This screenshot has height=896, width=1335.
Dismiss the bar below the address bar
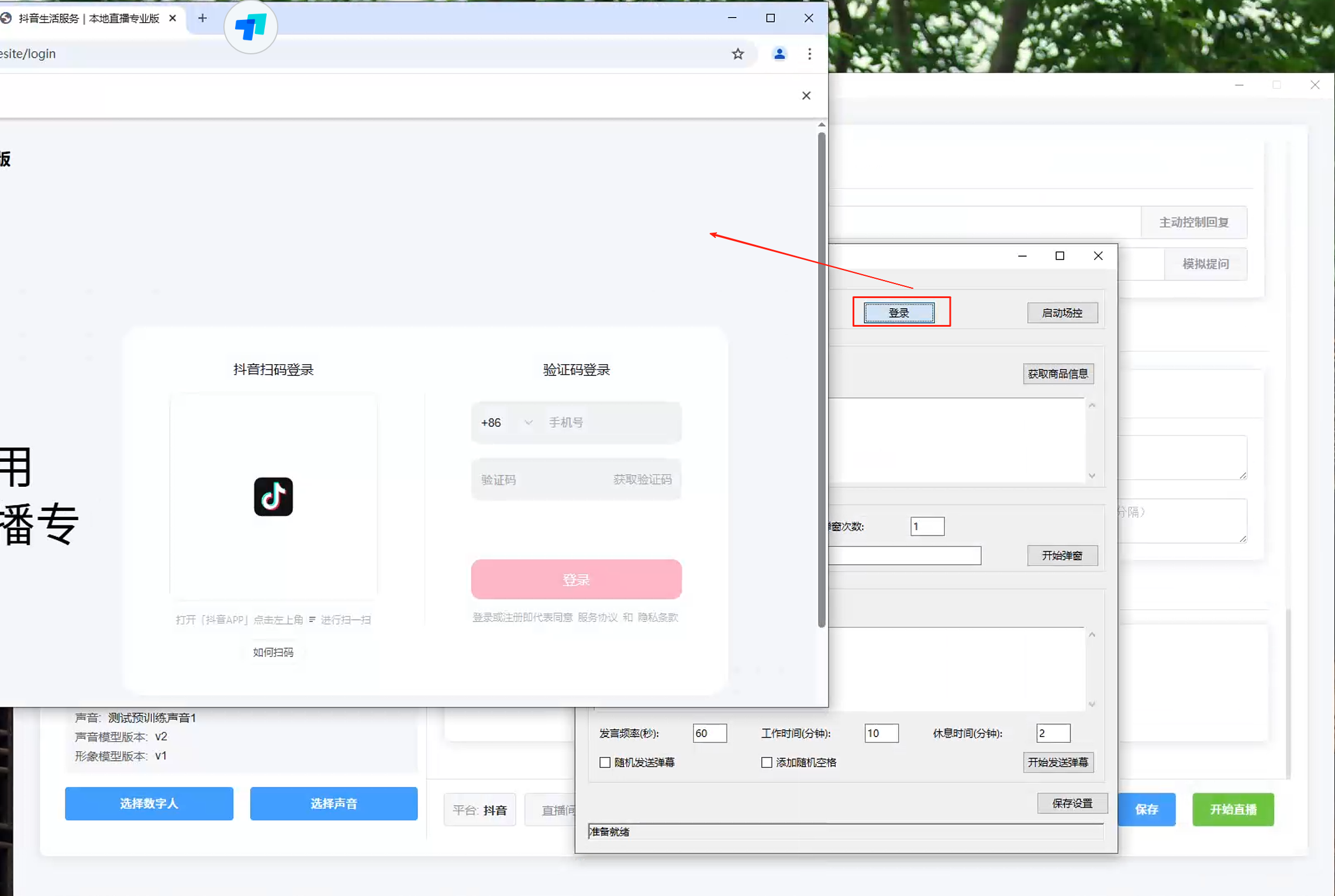(x=806, y=95)
